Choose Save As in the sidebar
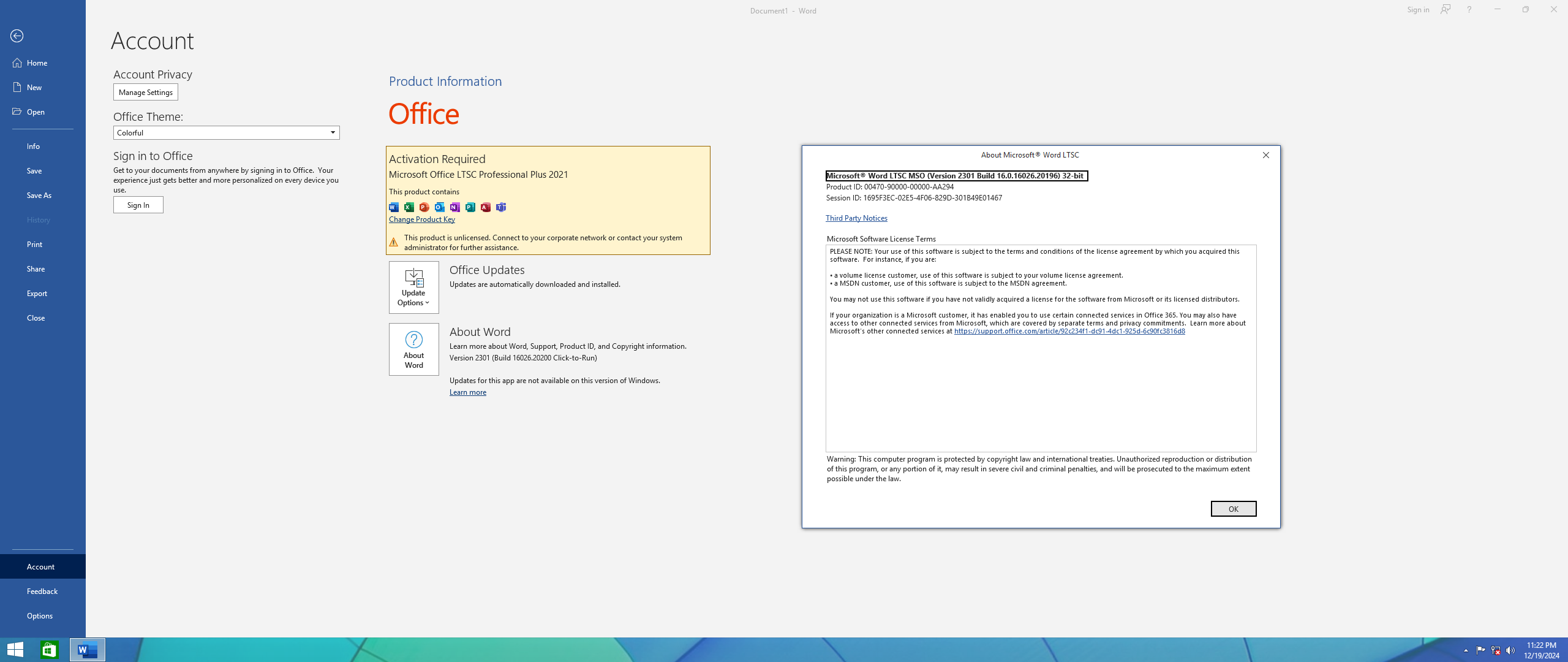 pos(43,195)
